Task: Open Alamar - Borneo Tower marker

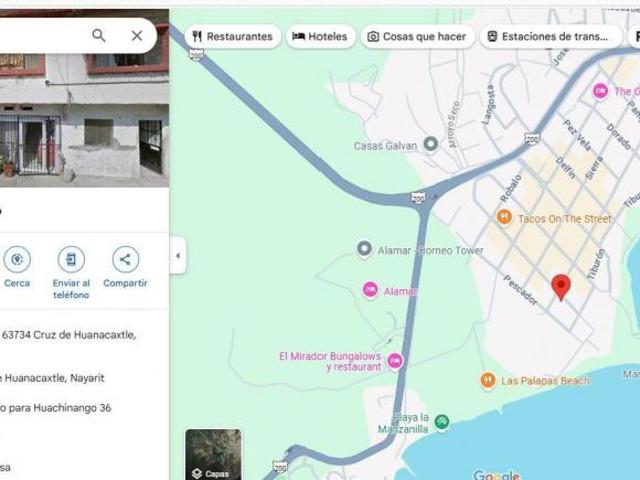Action: pyautogui.click(x=364, y=249)
